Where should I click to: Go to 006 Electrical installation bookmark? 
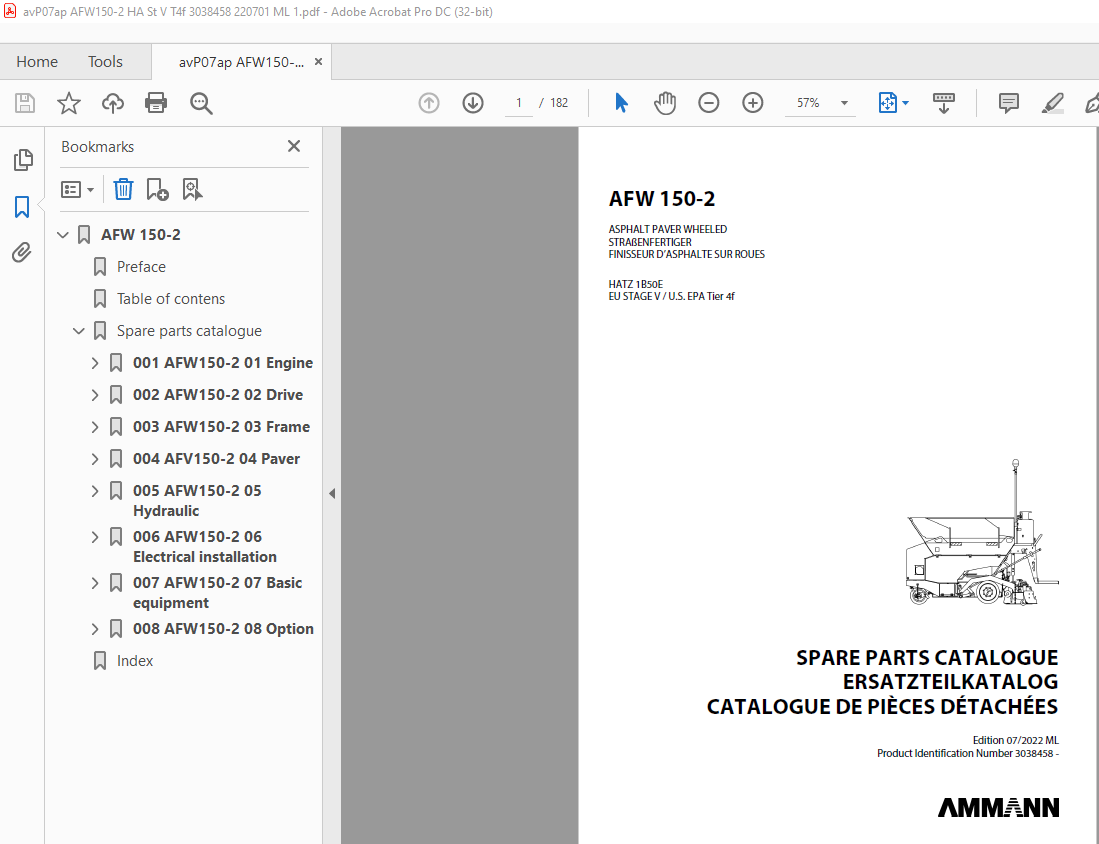click(205, 547)
